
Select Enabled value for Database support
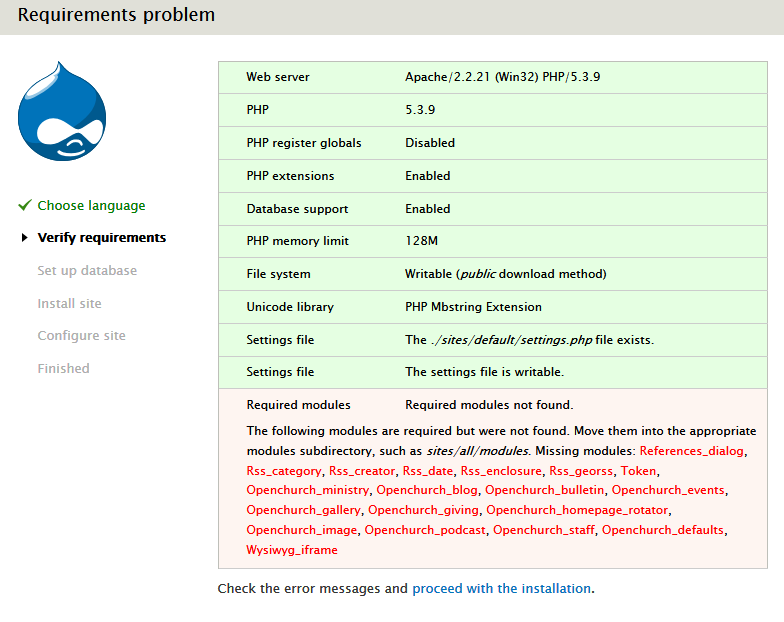pyautogui.click(x=428, y=209)
